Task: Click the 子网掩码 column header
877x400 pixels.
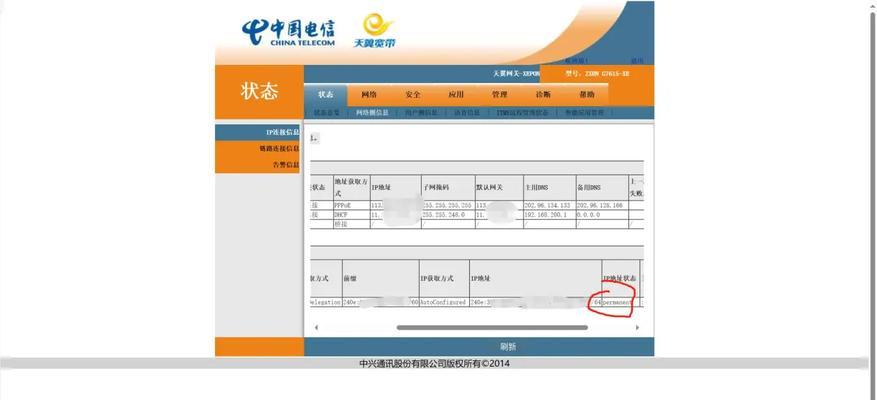Action: click(x=447, y=188)
